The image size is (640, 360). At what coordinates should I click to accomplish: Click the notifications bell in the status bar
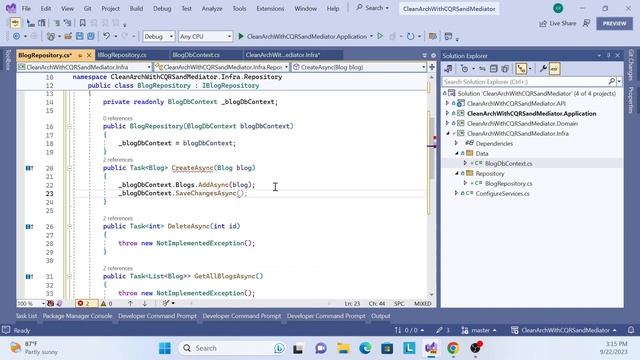pyautogui.click(x=631, y=330)
